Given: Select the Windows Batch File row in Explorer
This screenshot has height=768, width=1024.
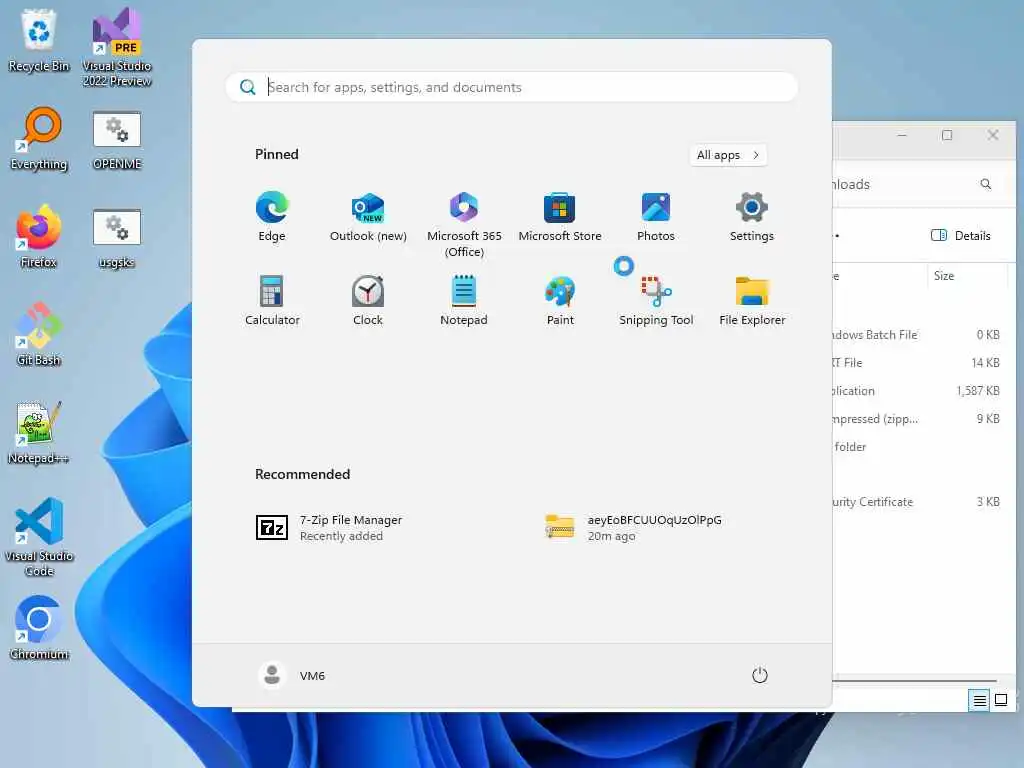Looking at the screenshot, I should [920, 334].
